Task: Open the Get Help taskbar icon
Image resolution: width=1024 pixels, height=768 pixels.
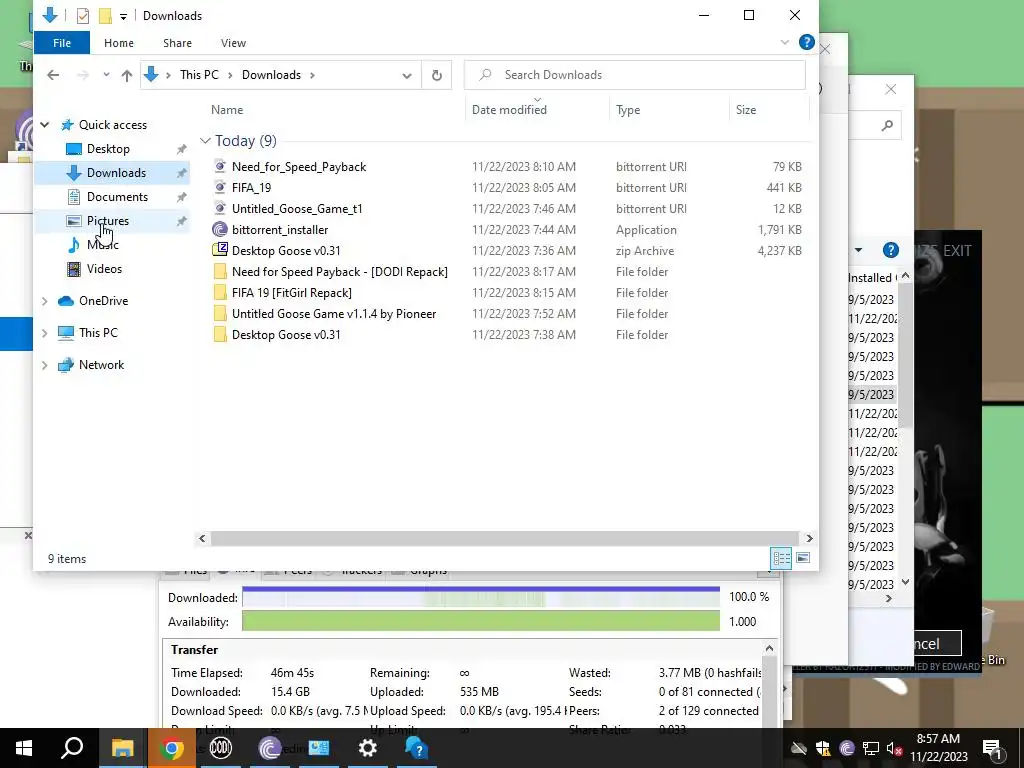Action: [x=417, y=748]
